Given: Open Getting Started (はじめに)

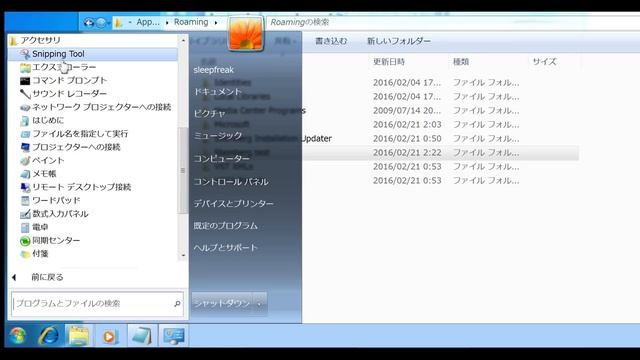Looking at the screenshot, I should pyautogui.click(x=42, y=120).
